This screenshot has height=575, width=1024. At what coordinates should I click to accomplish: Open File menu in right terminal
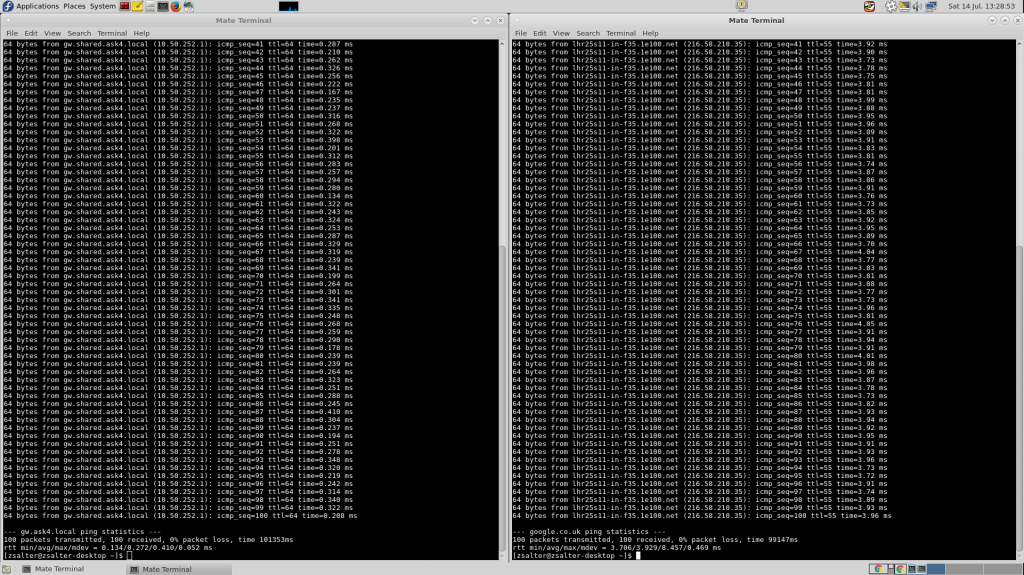(520, 33)
